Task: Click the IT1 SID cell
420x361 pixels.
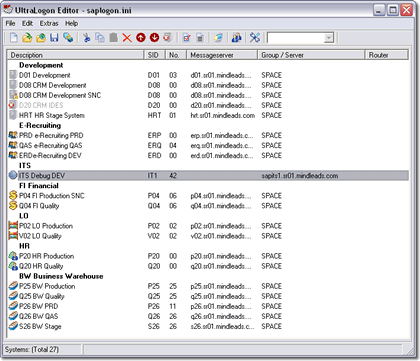Action: tap(152, 176)
